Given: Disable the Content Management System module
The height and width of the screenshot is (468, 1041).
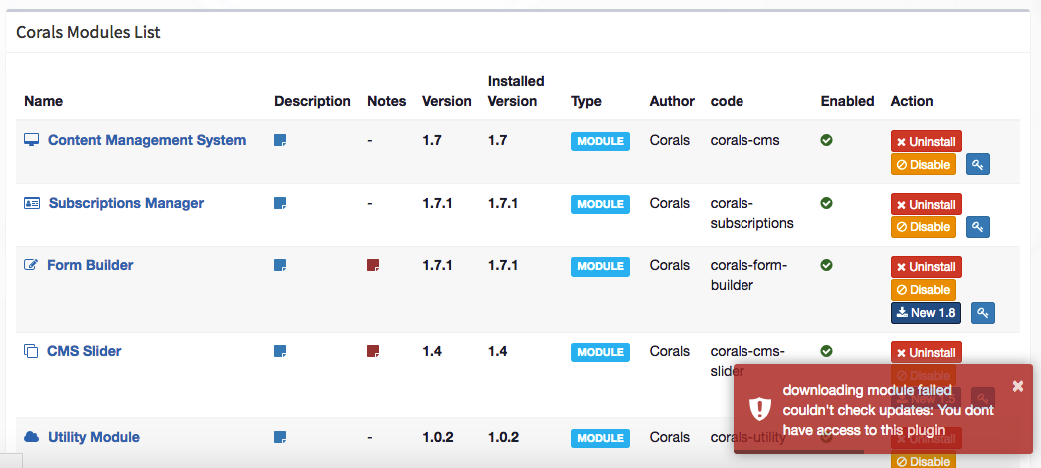Looking at the screenshot, I should pos(923,165).
